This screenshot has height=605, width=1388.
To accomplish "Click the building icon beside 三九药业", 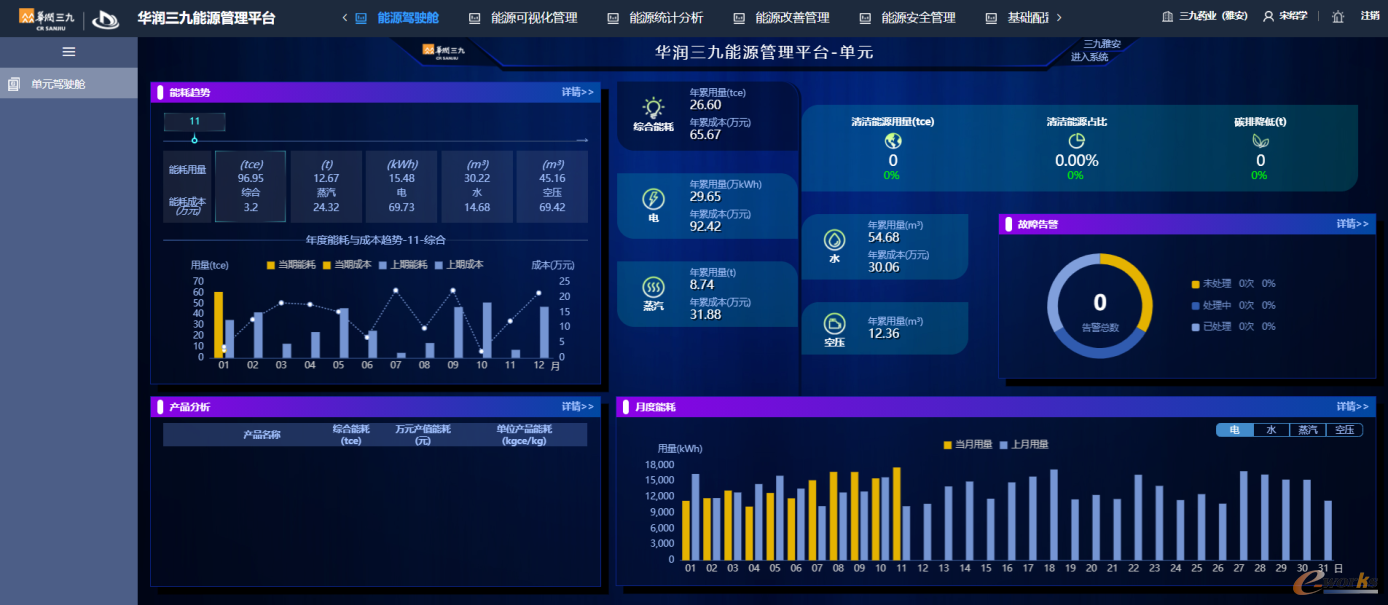I will click(x=1168, y=17).
